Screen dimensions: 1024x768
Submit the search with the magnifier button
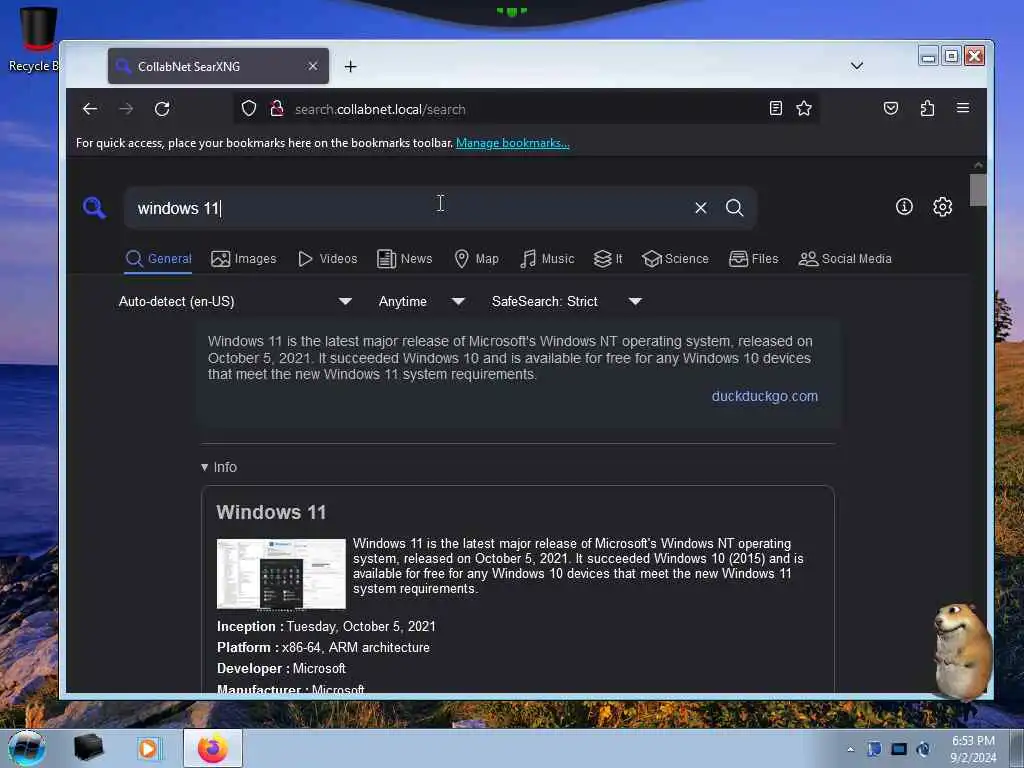coord(735,208)
